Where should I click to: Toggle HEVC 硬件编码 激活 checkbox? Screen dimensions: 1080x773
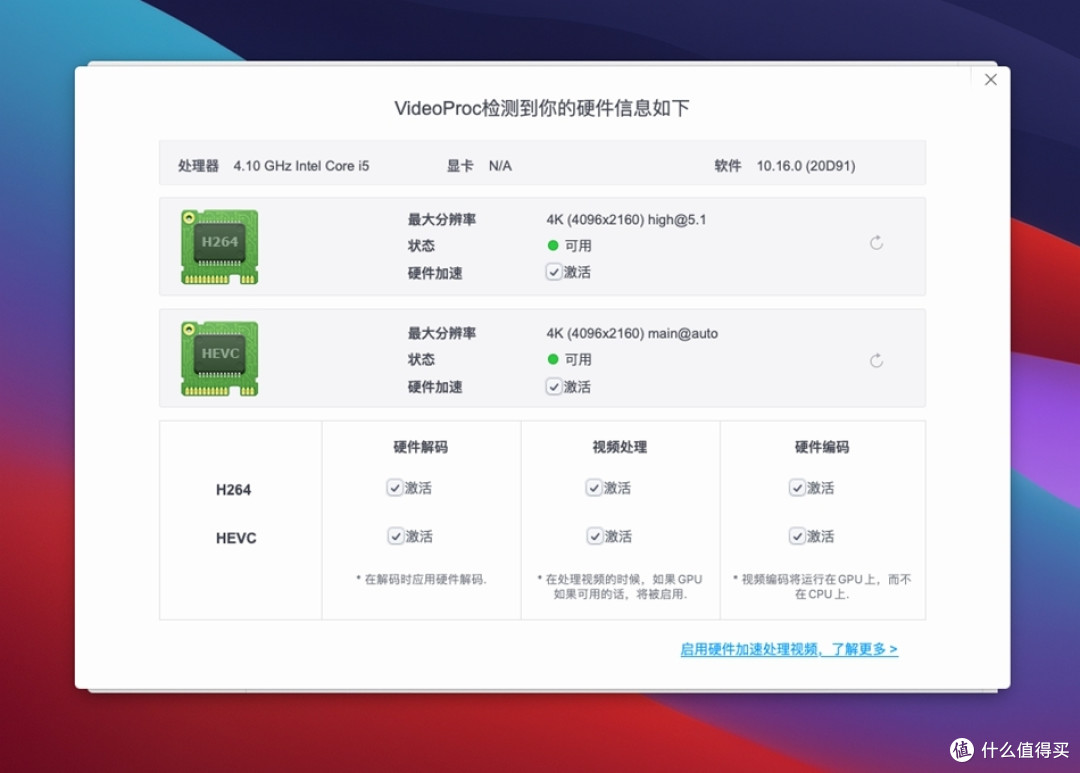click(797, 536)
